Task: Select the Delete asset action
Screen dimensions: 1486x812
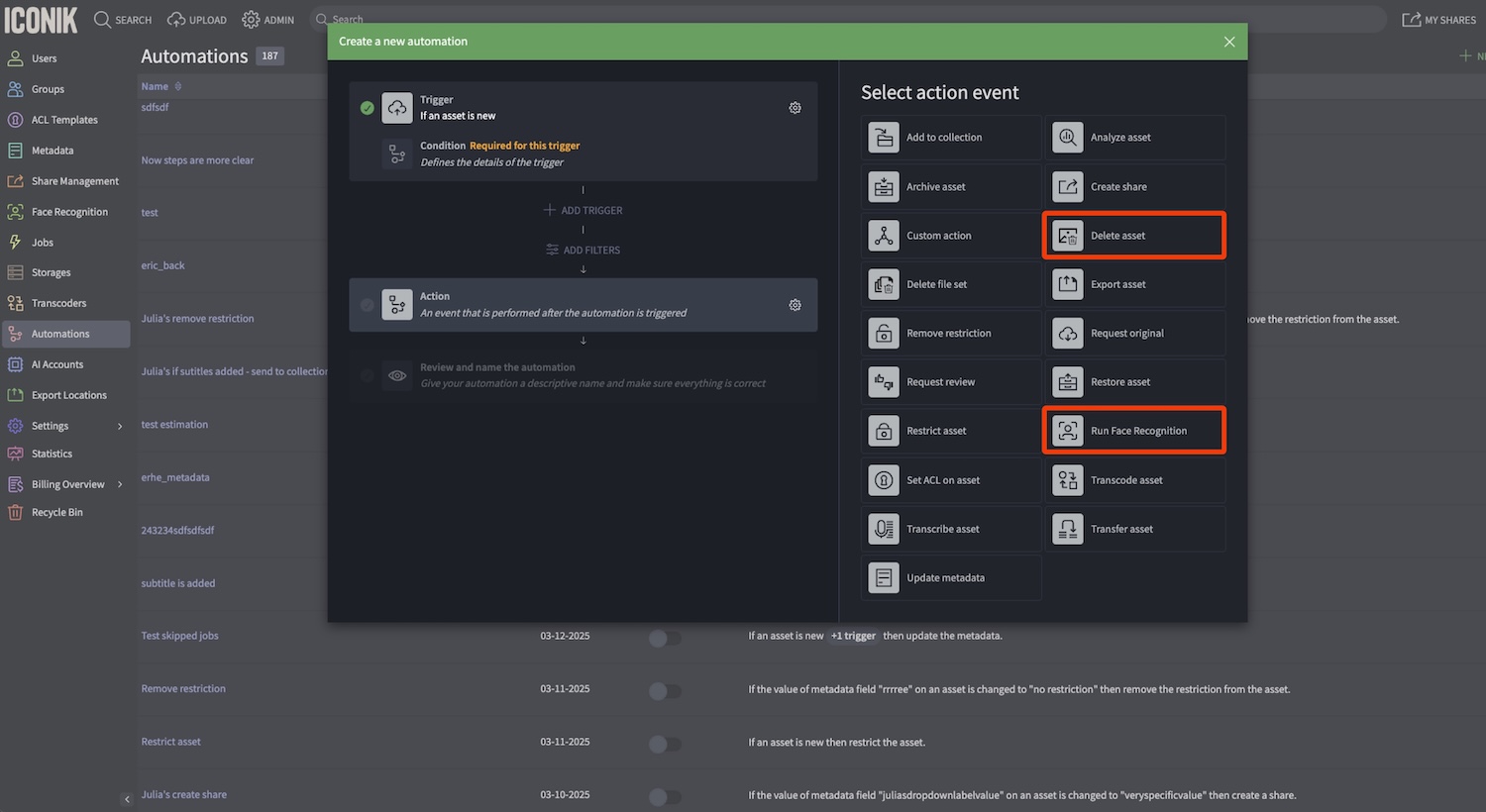Action: [1133, 235]
